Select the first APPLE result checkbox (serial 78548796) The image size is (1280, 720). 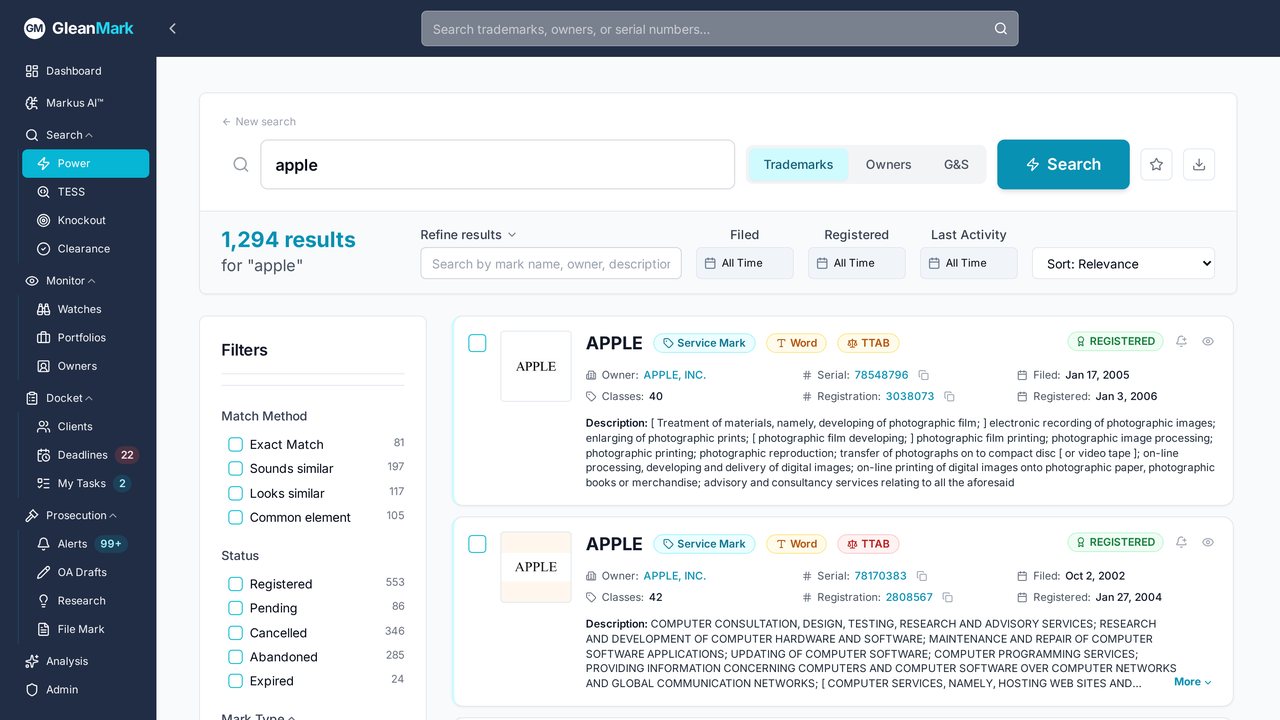point(477,343)
